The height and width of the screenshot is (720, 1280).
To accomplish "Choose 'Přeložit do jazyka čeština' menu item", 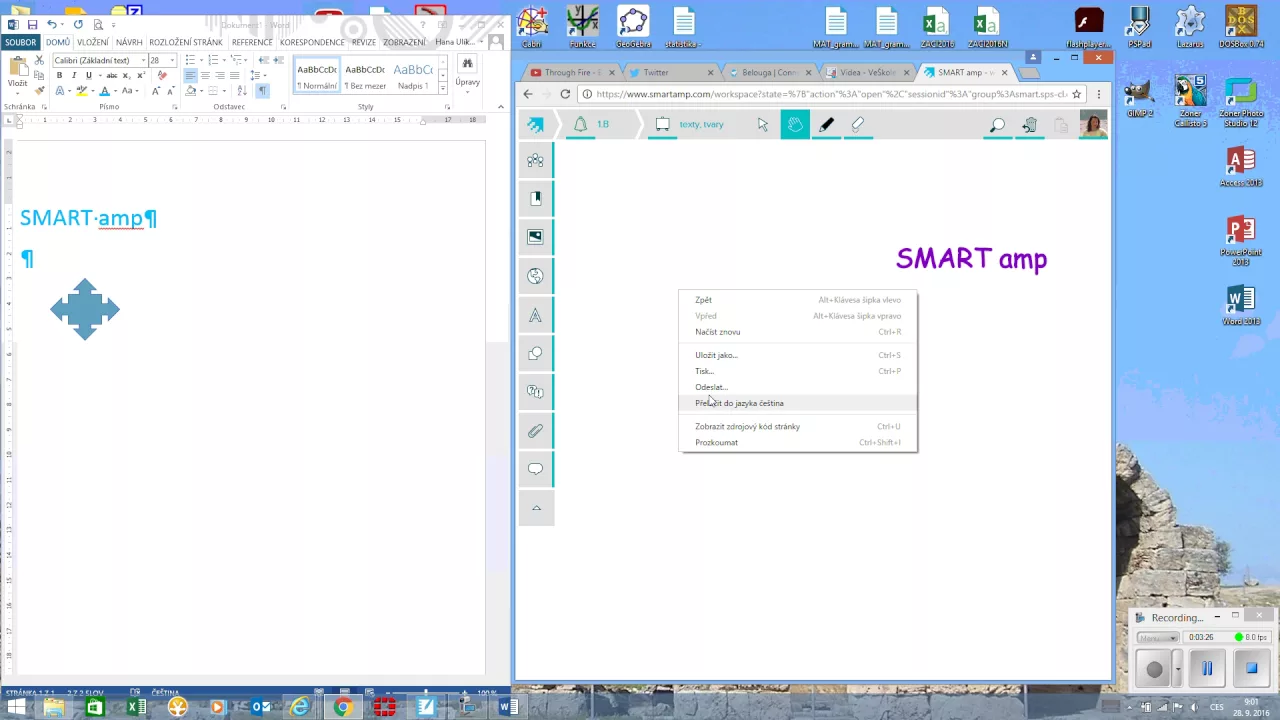I will click(798, 403).
